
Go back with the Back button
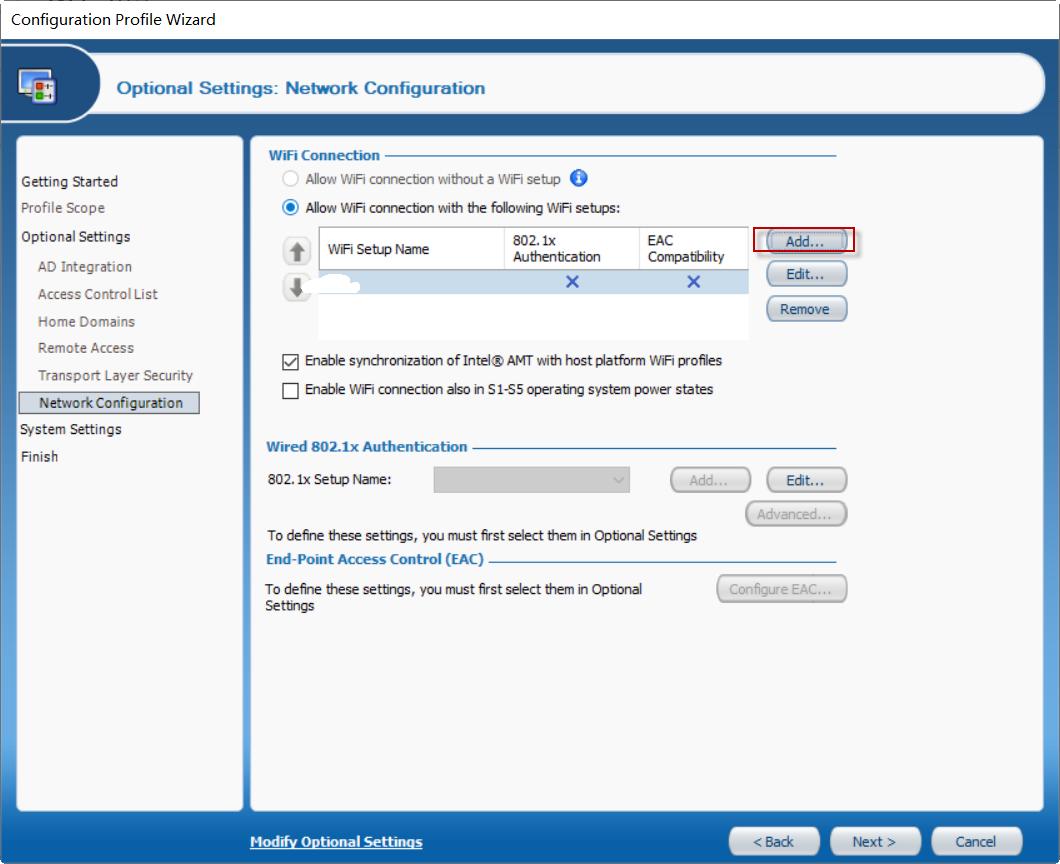point(773,842)
